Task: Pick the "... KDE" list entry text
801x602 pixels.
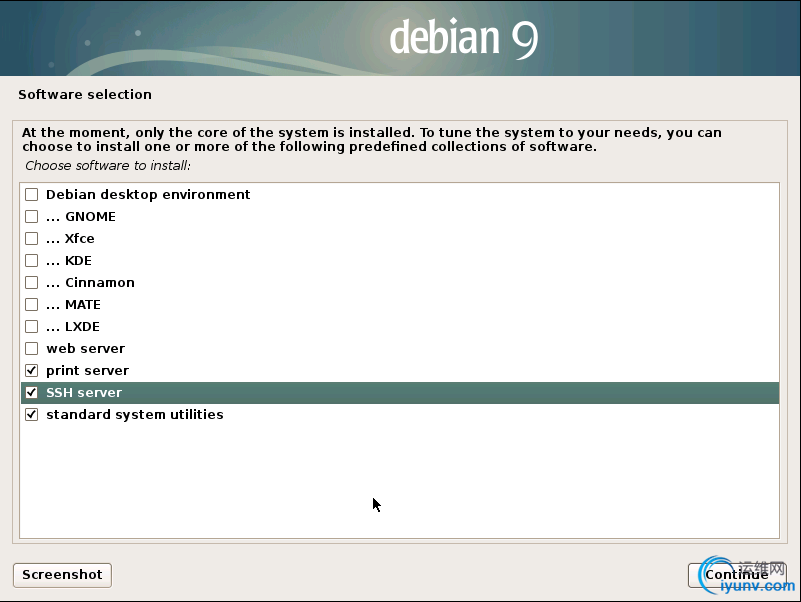Action: 69,261
